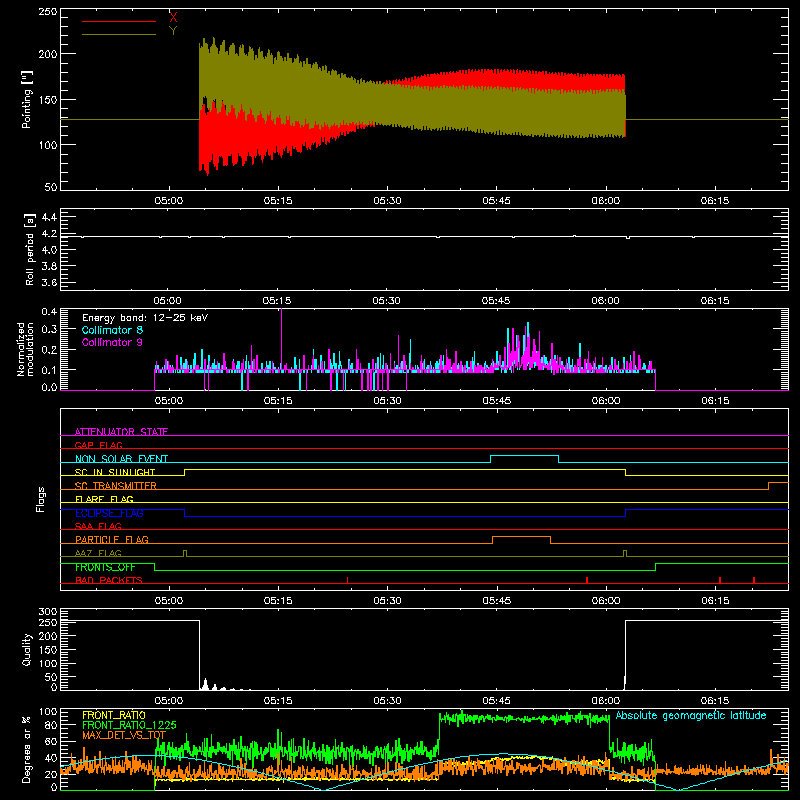Click the yellow FRONT_RATIO legend entry
This screenshot has height=800, width=800.
click(114, 715)
